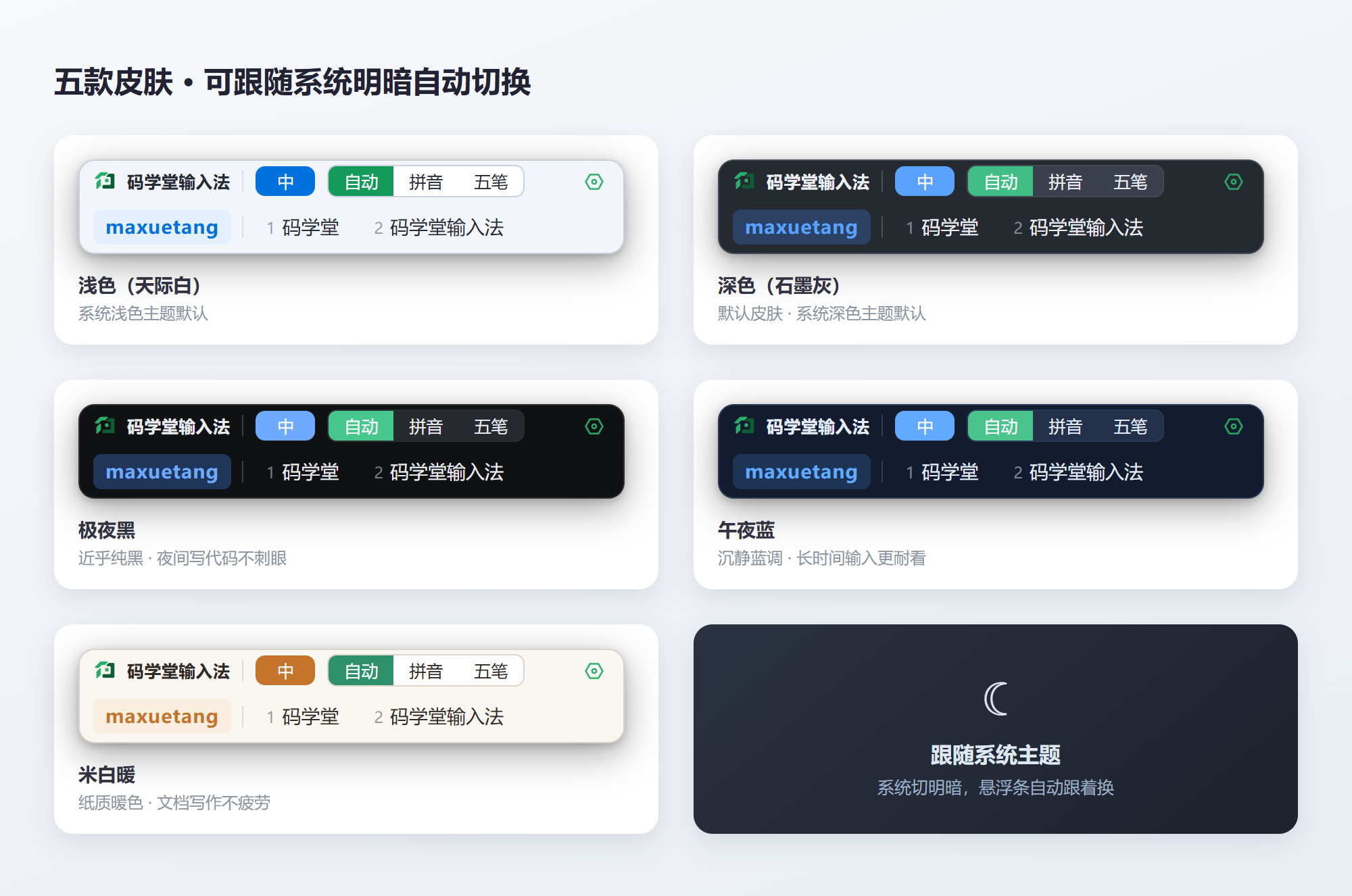Select 自动 mode in 极夜黑 skin bar
Image resolution: width=1352 pixels, height=896 pixels.
[361, 426]
